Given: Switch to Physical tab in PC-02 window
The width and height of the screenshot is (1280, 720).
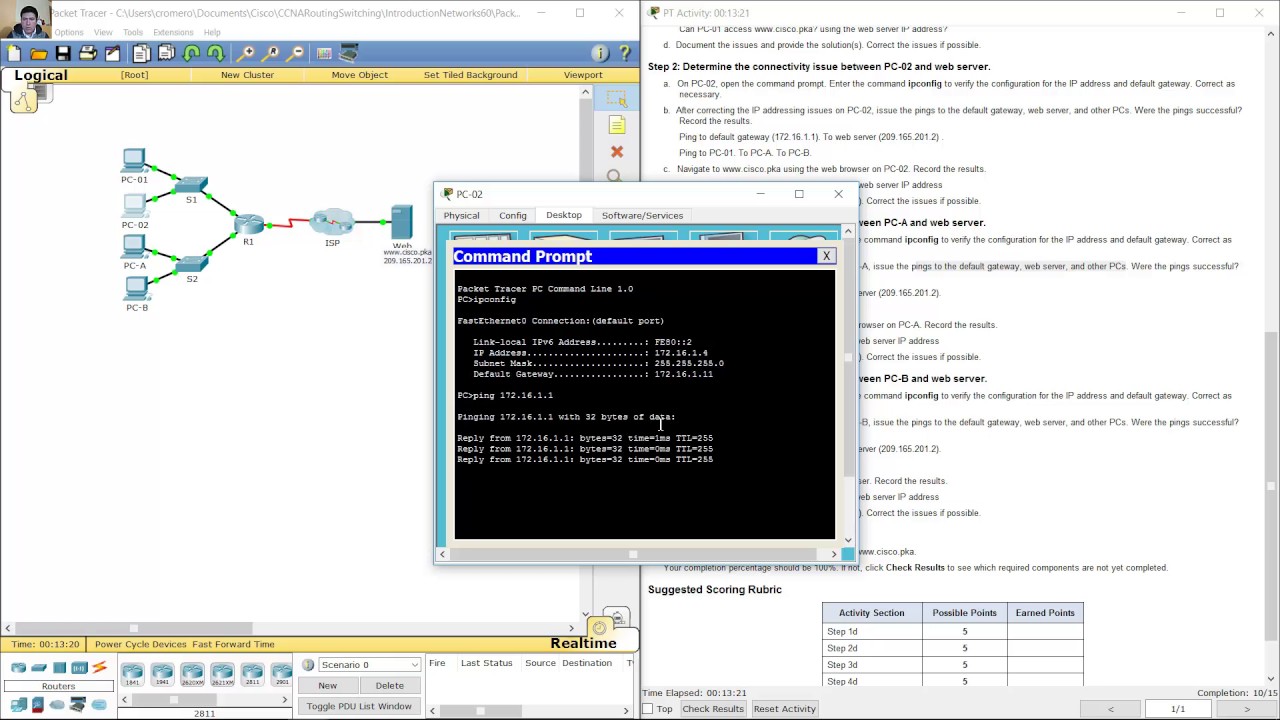Looking at the screenshot, I should tap(461, 216).
